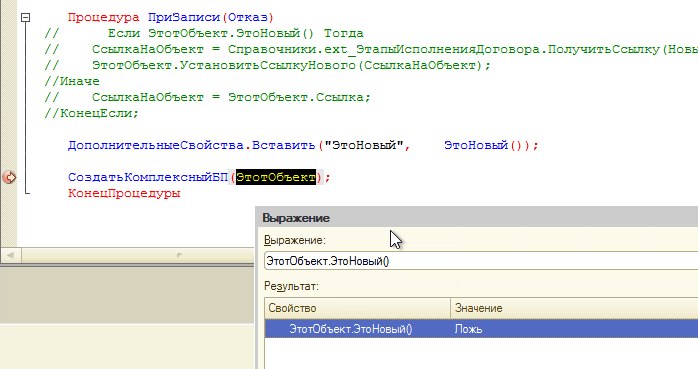Viewport: 698px width, 369px height.
Task: Click the commented //Иначе line
Action: click(72, 81)
